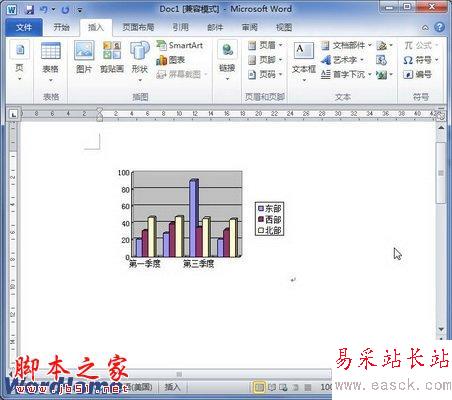452x400 pixels.
Task: Open the 页码 (Page Number) dropdown
Action: [x=265, y=74]
